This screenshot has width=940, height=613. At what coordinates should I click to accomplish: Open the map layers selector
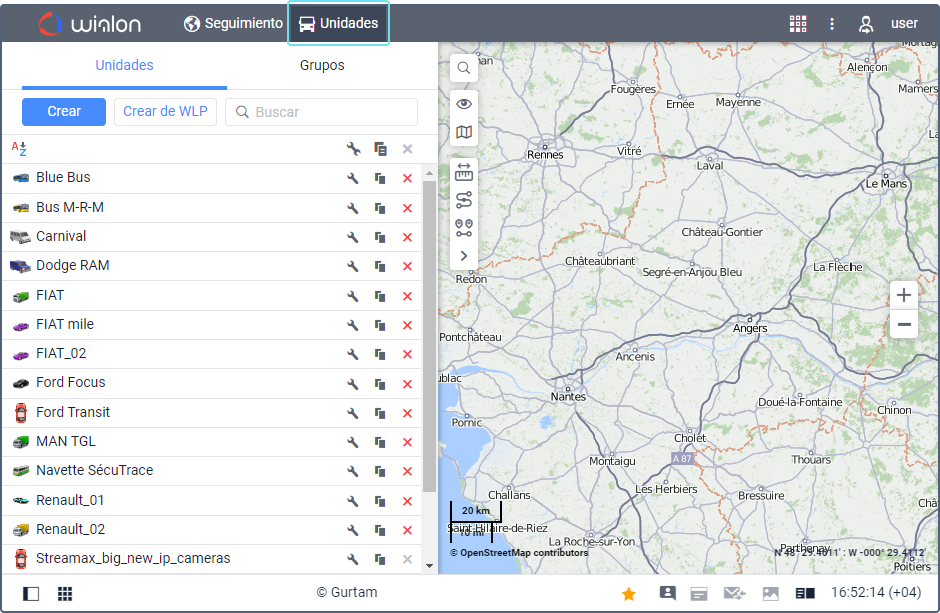tap(464, 132)
